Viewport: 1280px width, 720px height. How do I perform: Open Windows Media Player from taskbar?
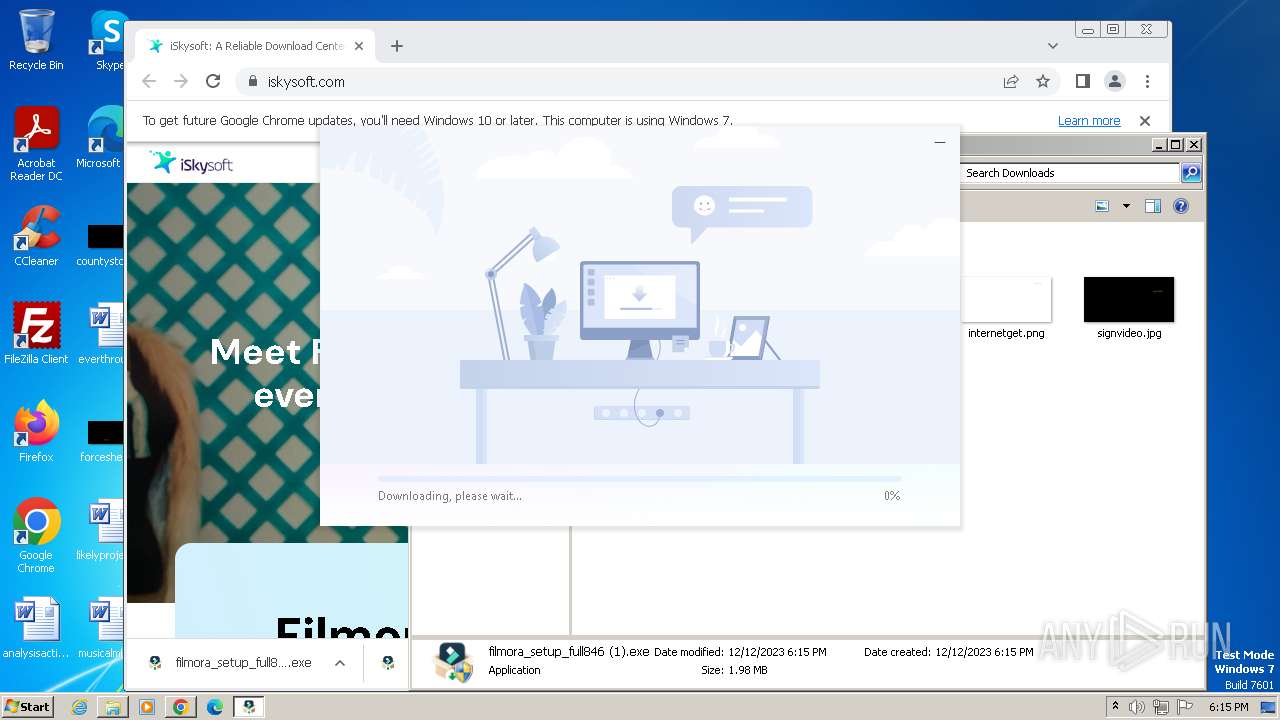coord(147,707)
